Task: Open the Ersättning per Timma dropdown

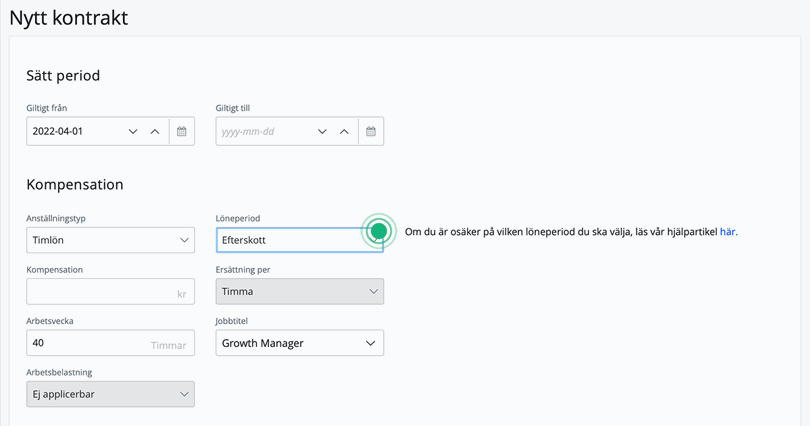Action: [300, 291]
